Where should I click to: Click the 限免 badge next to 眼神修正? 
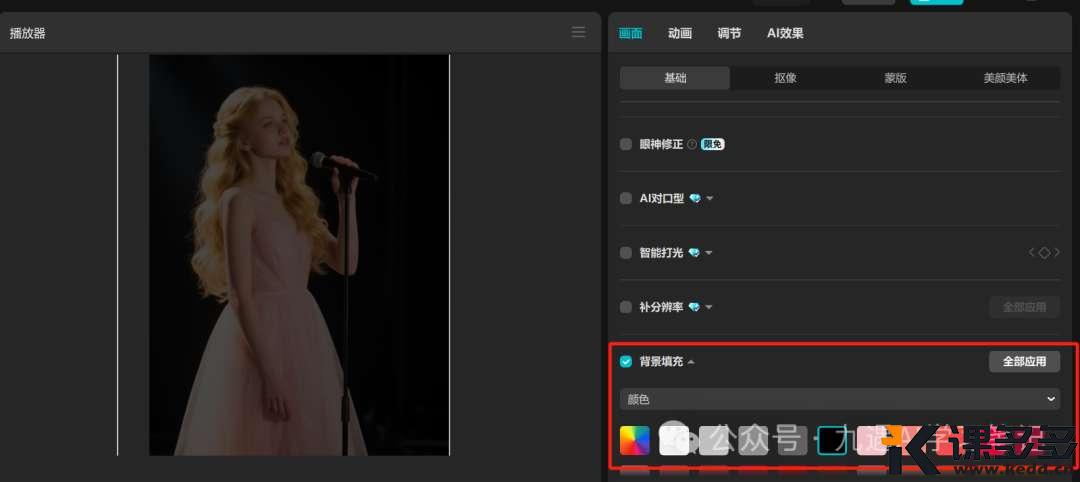click(x=712, y=145)
